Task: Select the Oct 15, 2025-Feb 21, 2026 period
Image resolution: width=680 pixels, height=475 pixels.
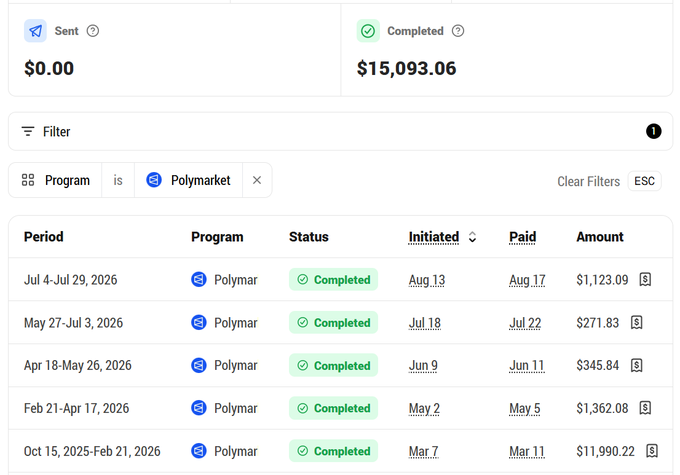Action: (92, 451)
